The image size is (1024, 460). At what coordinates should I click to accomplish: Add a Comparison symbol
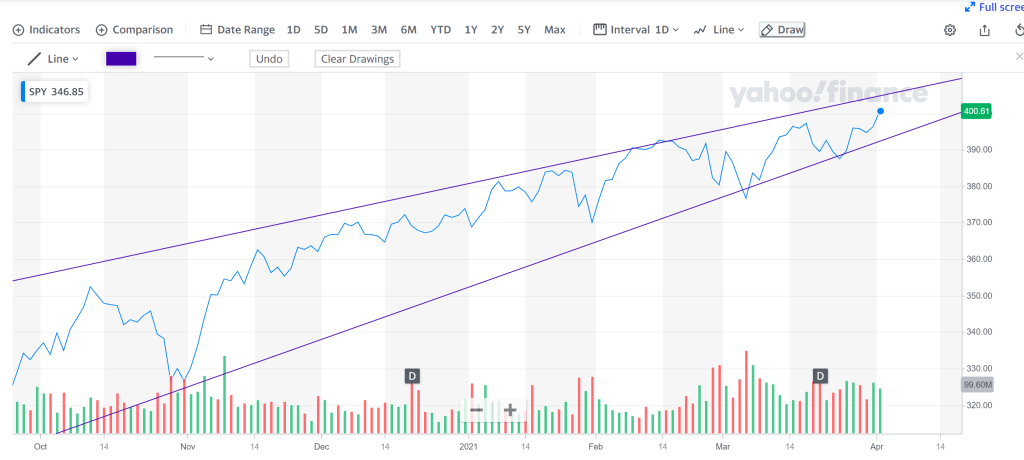134,30
